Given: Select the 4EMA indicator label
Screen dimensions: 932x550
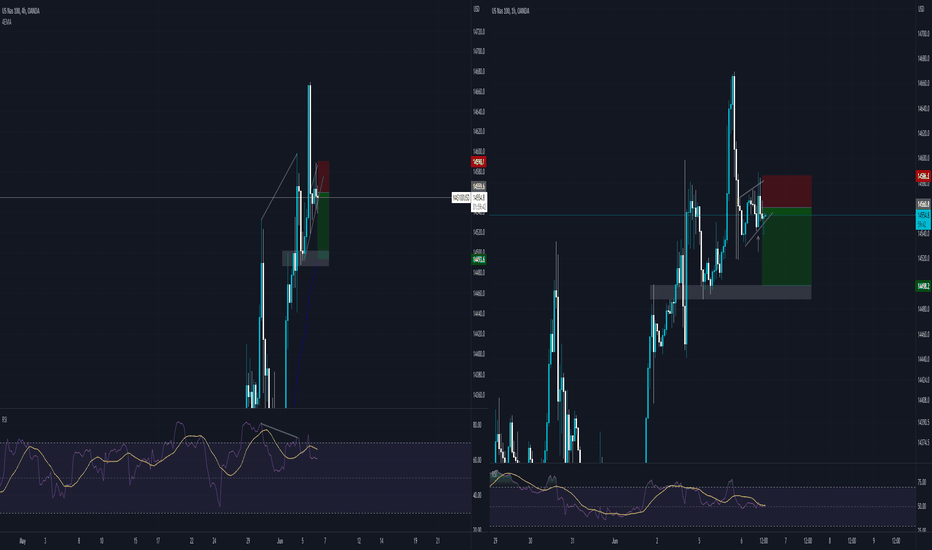Looking at the screenshot, I should [7, 22].
